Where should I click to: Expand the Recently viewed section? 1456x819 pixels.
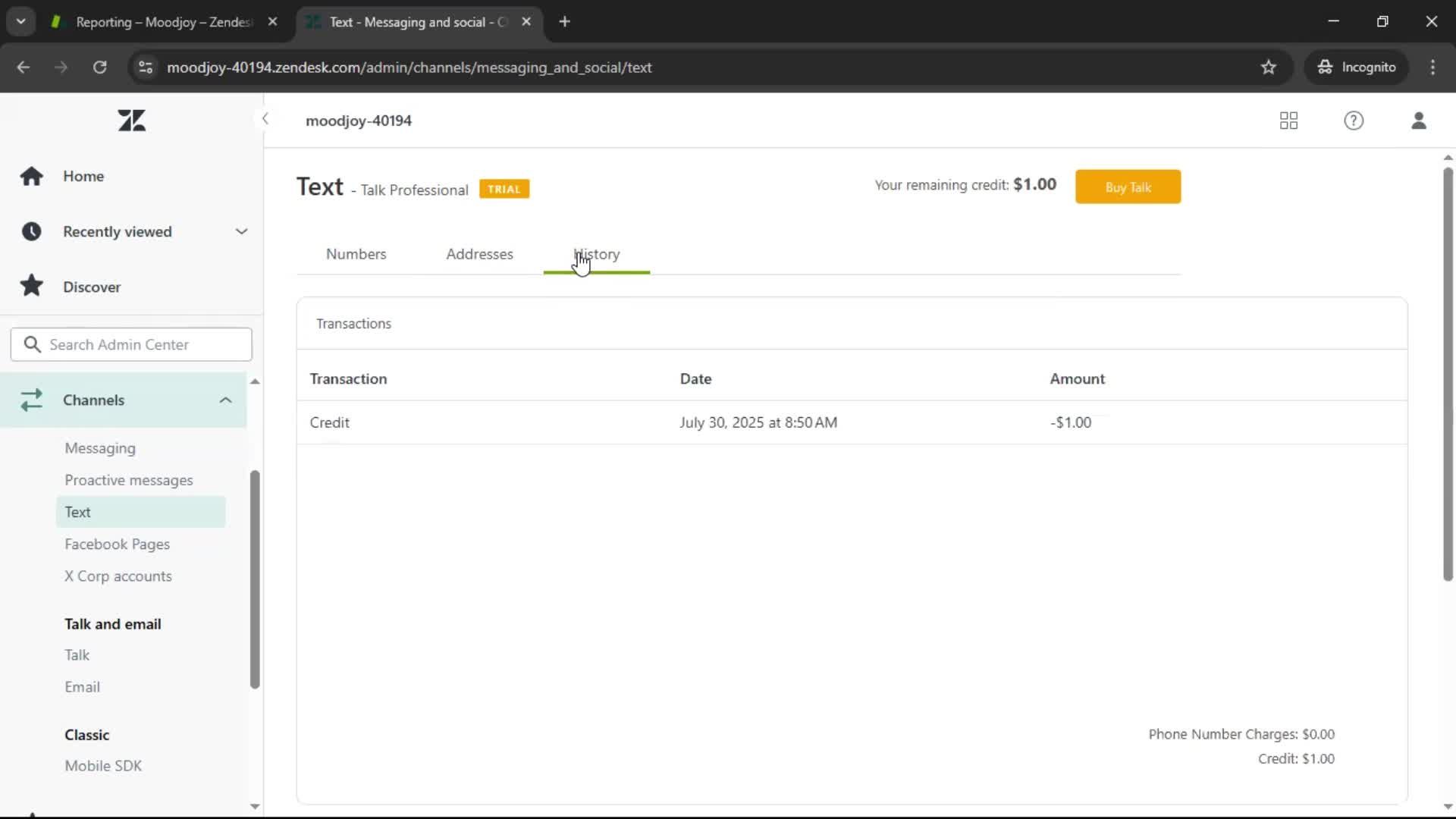coord(241,231)
